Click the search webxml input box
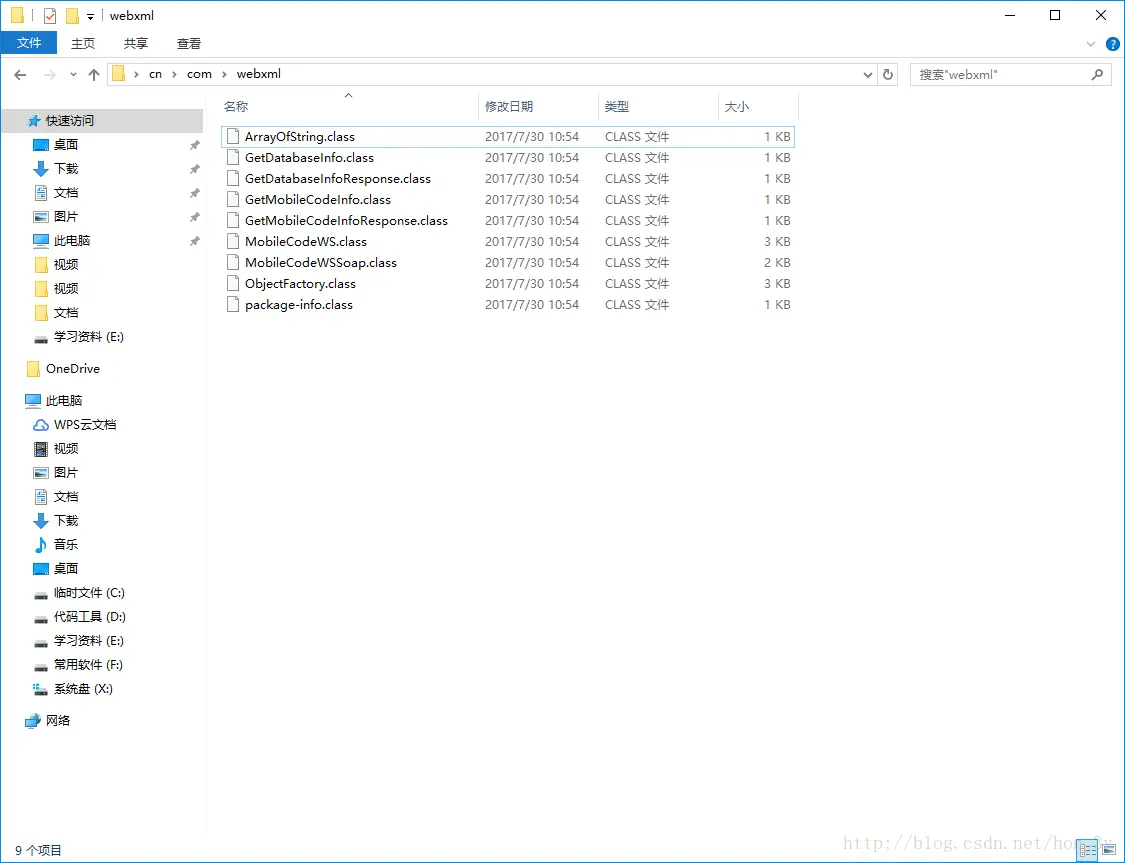 [1002, 75]
